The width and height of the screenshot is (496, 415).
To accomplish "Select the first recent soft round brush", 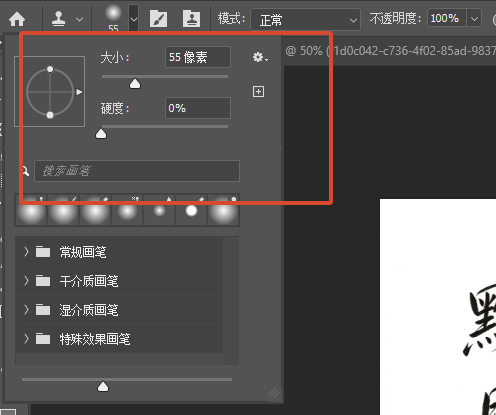I will coord(31,211).
